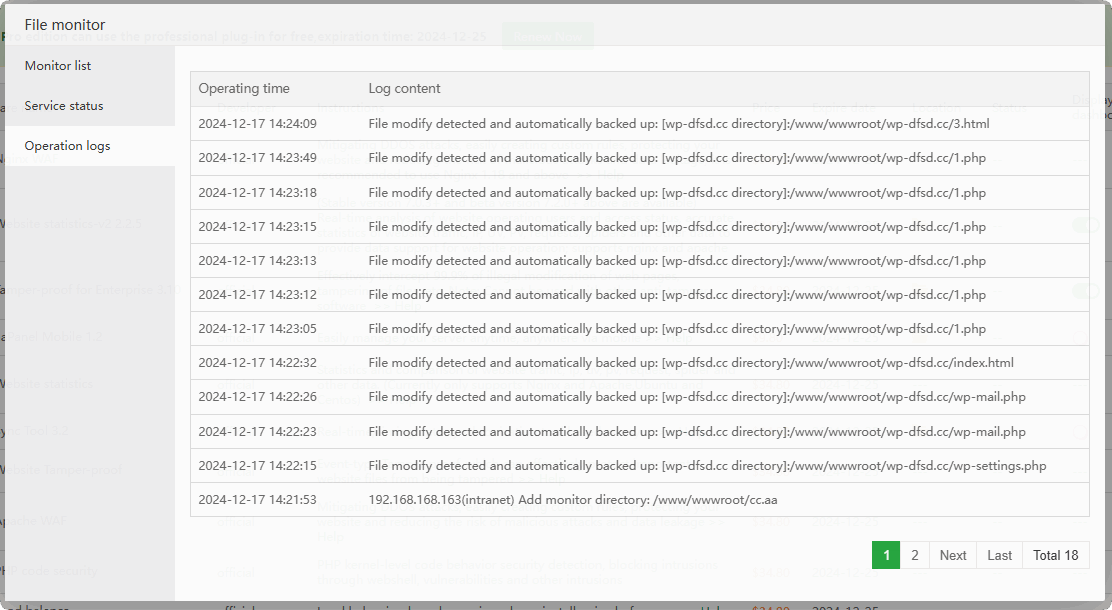Select the index.html file modify log row

point(691,363)
